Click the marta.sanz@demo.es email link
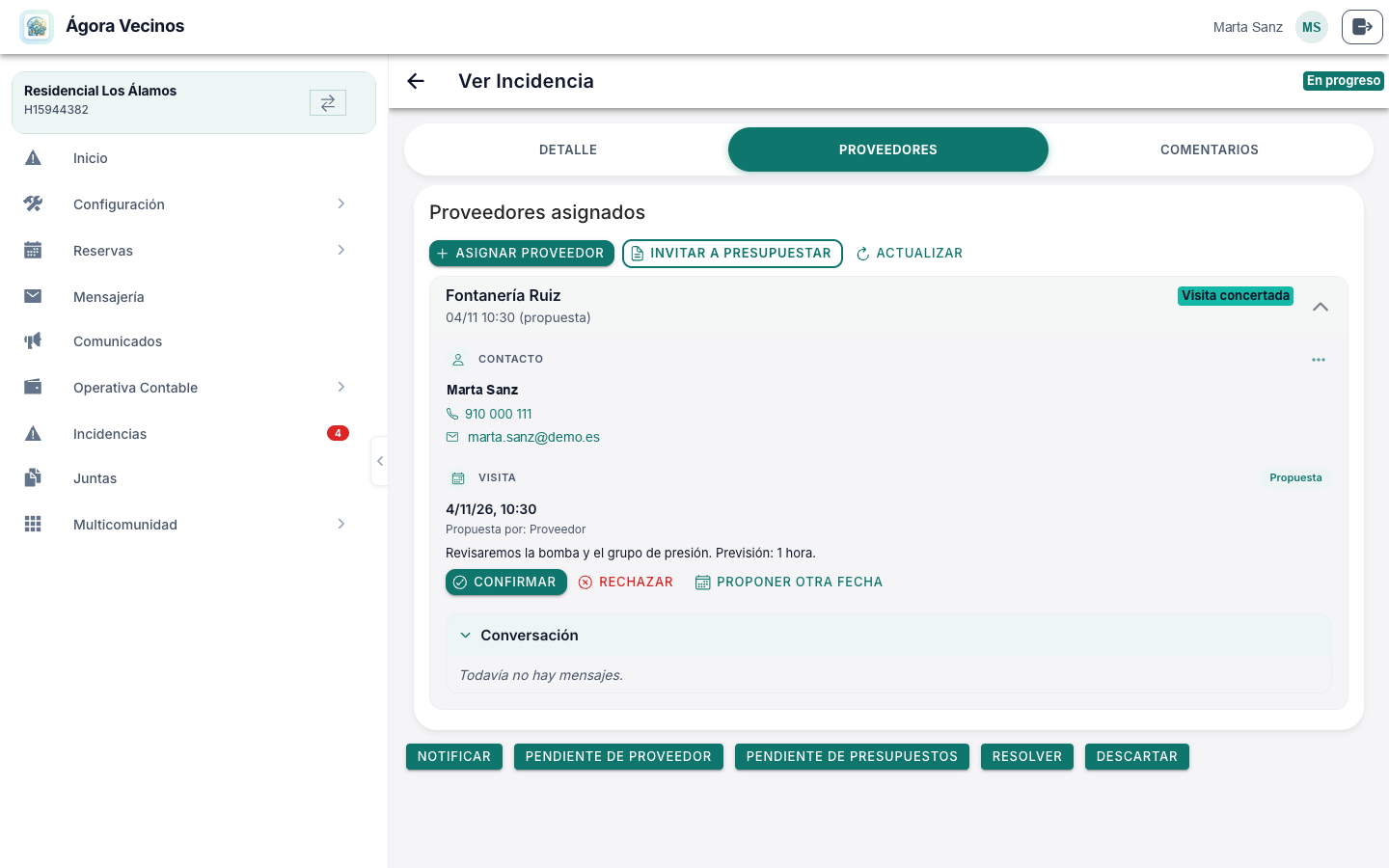The height and width of the screenshot is (868, 1389). click(533, 437)
